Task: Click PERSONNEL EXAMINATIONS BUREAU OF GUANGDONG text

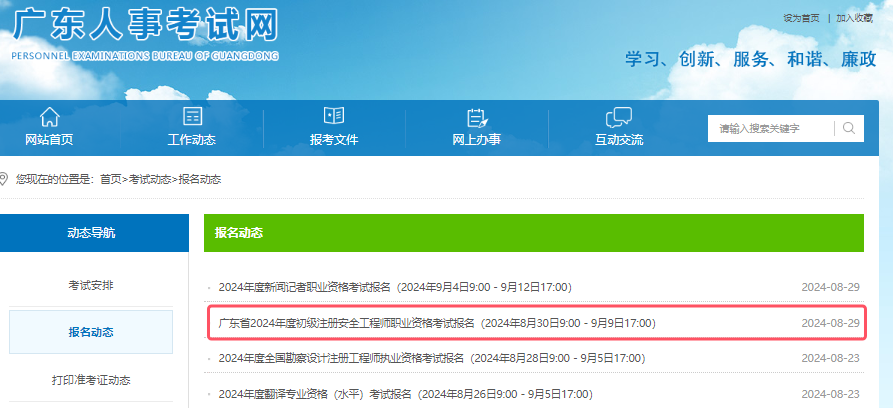Action: (145, 56)
